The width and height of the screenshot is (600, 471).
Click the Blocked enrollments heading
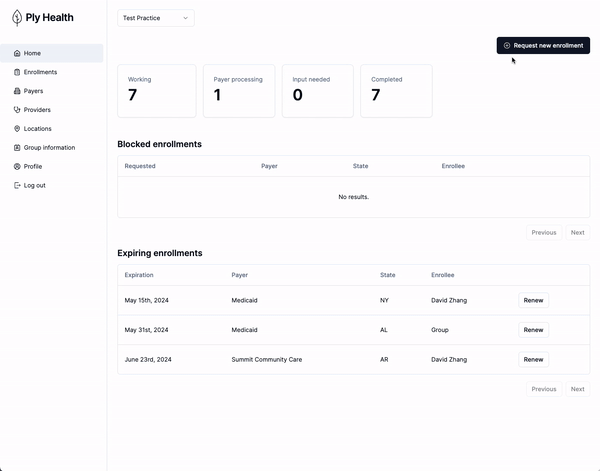[160, 144]
